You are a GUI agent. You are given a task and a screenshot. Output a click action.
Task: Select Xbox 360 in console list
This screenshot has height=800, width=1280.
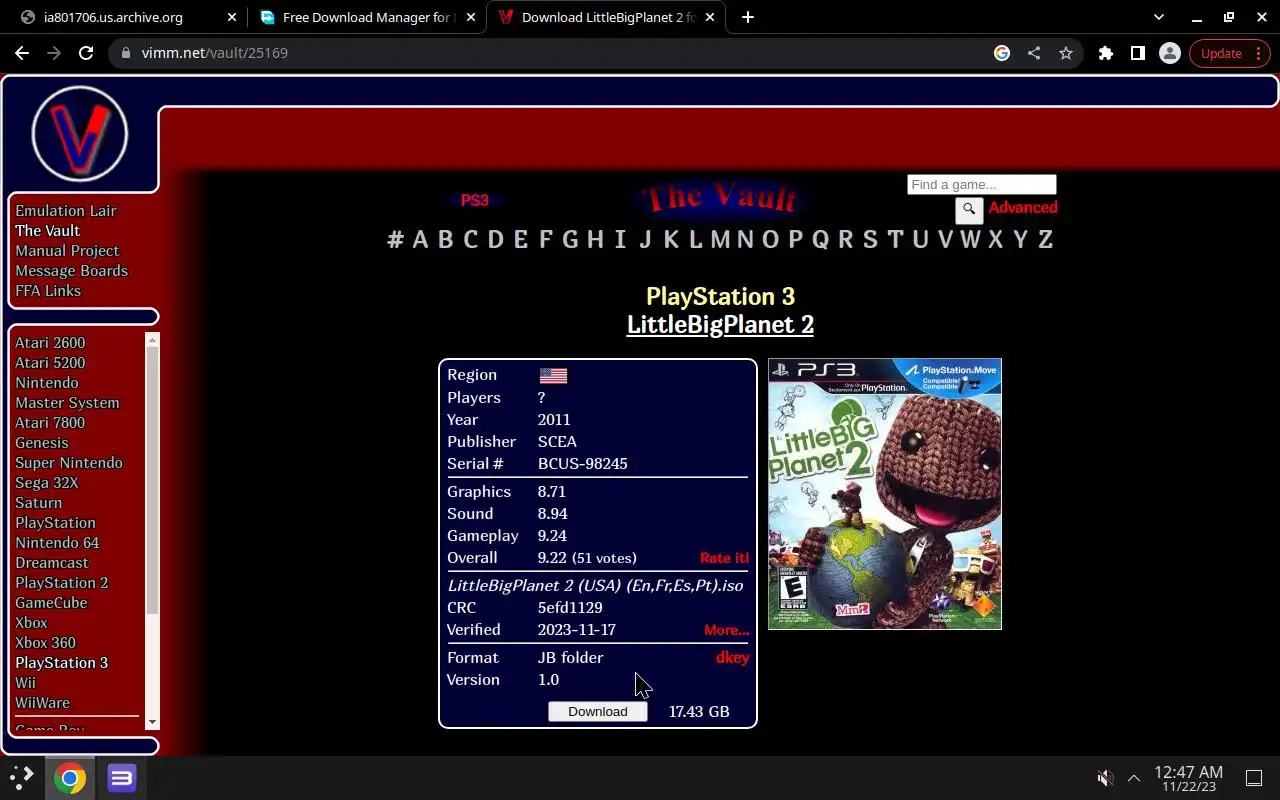[x=45, y=642]
